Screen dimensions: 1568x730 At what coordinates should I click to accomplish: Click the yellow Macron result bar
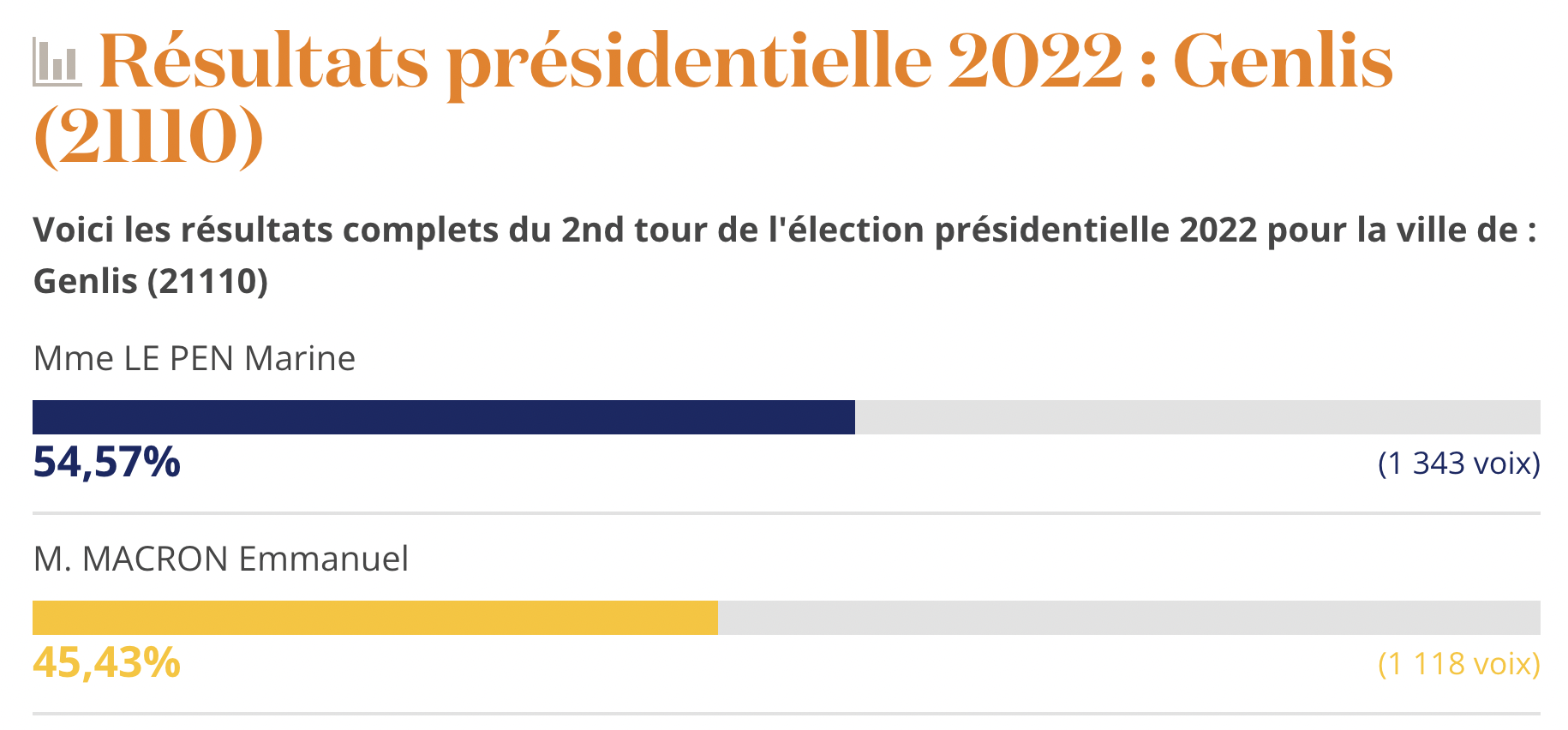pos(374,618)
